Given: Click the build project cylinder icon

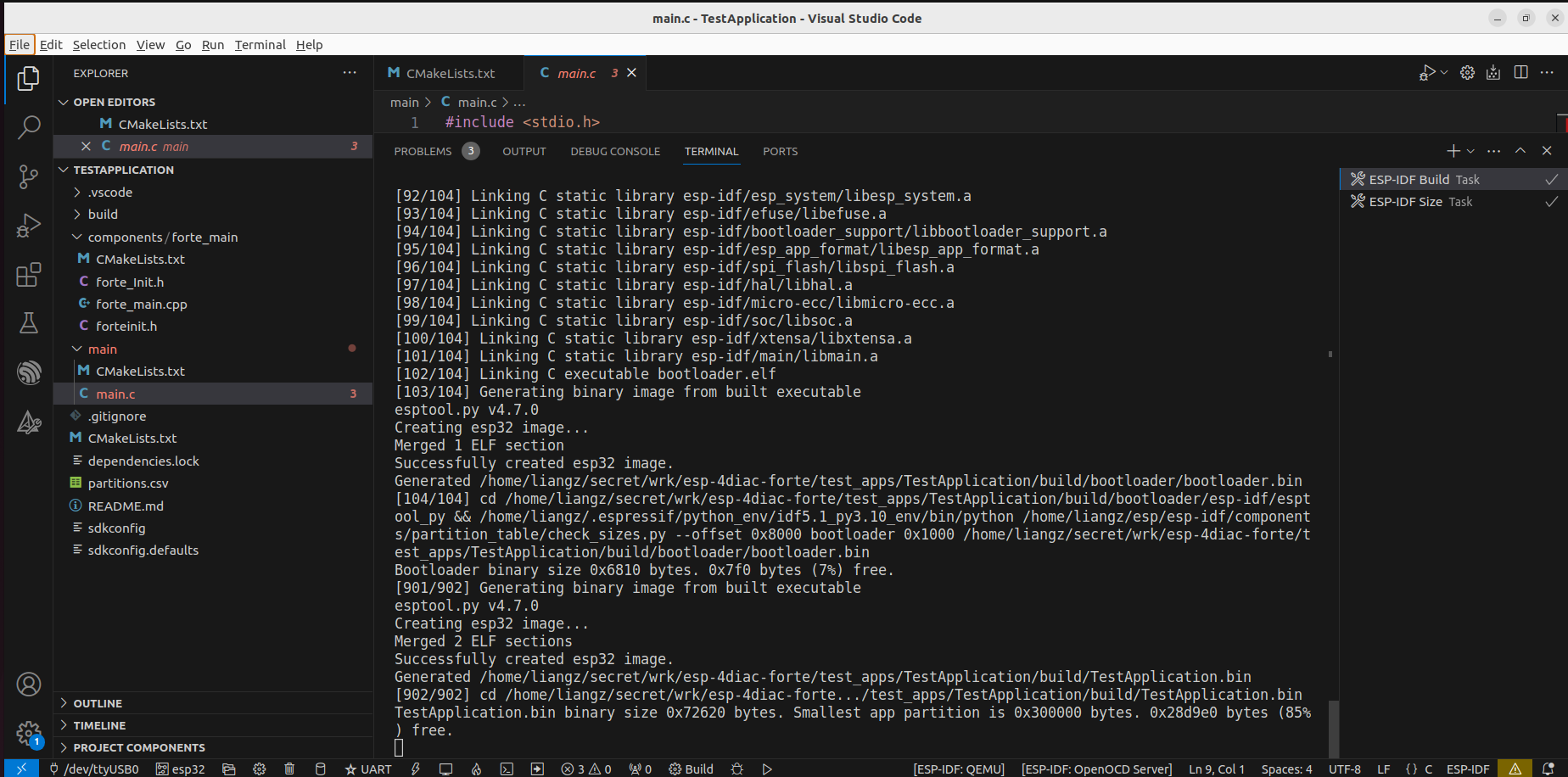Looking at the screenshot, I should pos(320,769).
